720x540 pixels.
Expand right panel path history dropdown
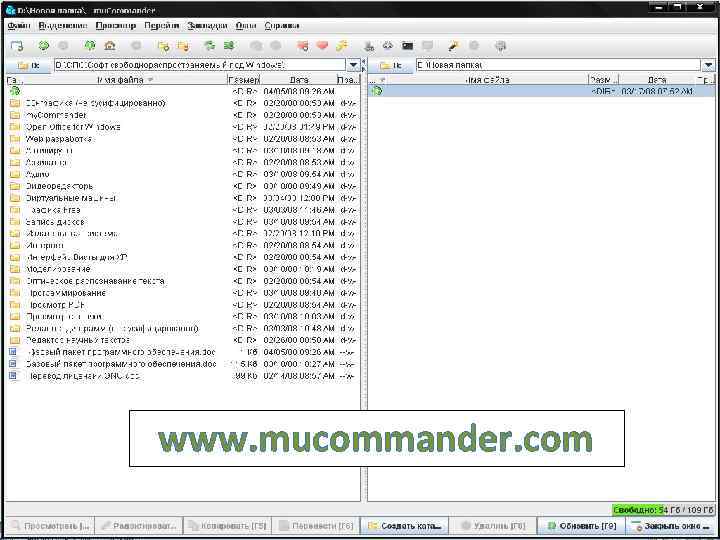(708, 65)
